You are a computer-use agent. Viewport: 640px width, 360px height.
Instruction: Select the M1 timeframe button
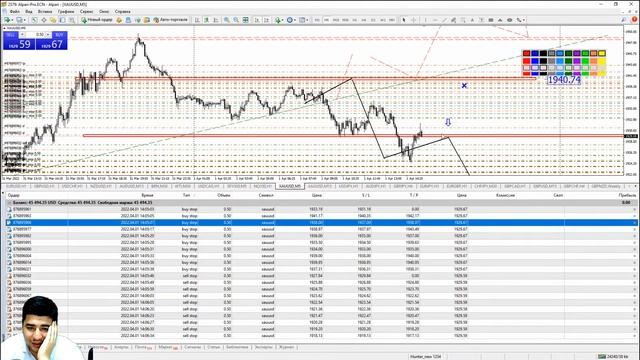(x=317, y=20)
